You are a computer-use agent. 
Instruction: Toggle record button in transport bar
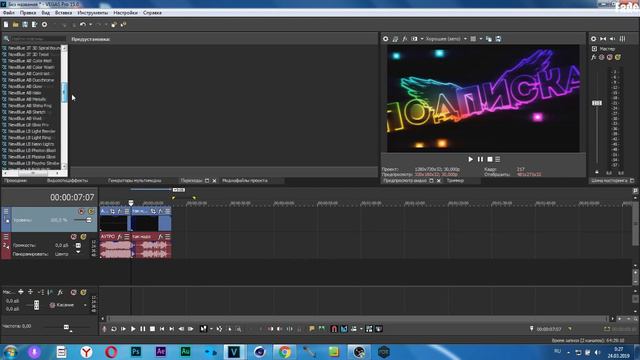[104, 329]
